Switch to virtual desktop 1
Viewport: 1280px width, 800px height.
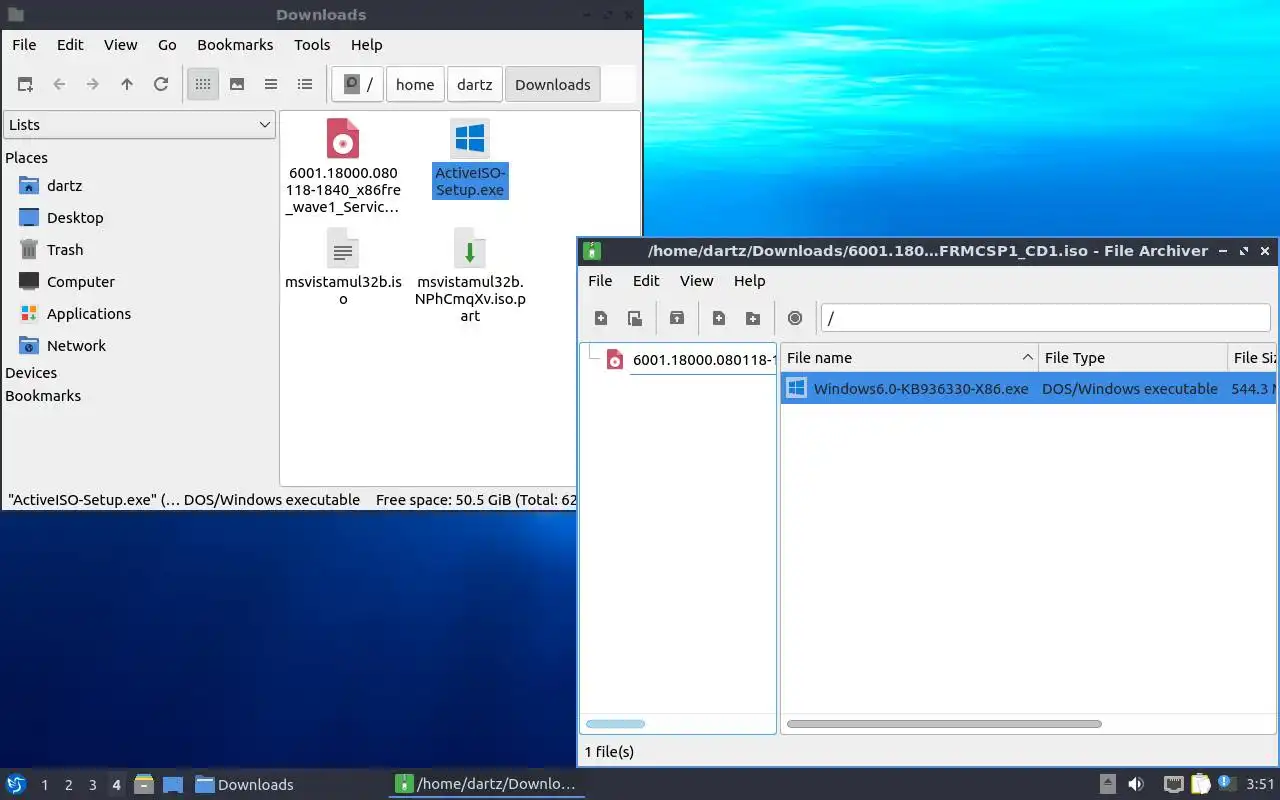(44, 785)
